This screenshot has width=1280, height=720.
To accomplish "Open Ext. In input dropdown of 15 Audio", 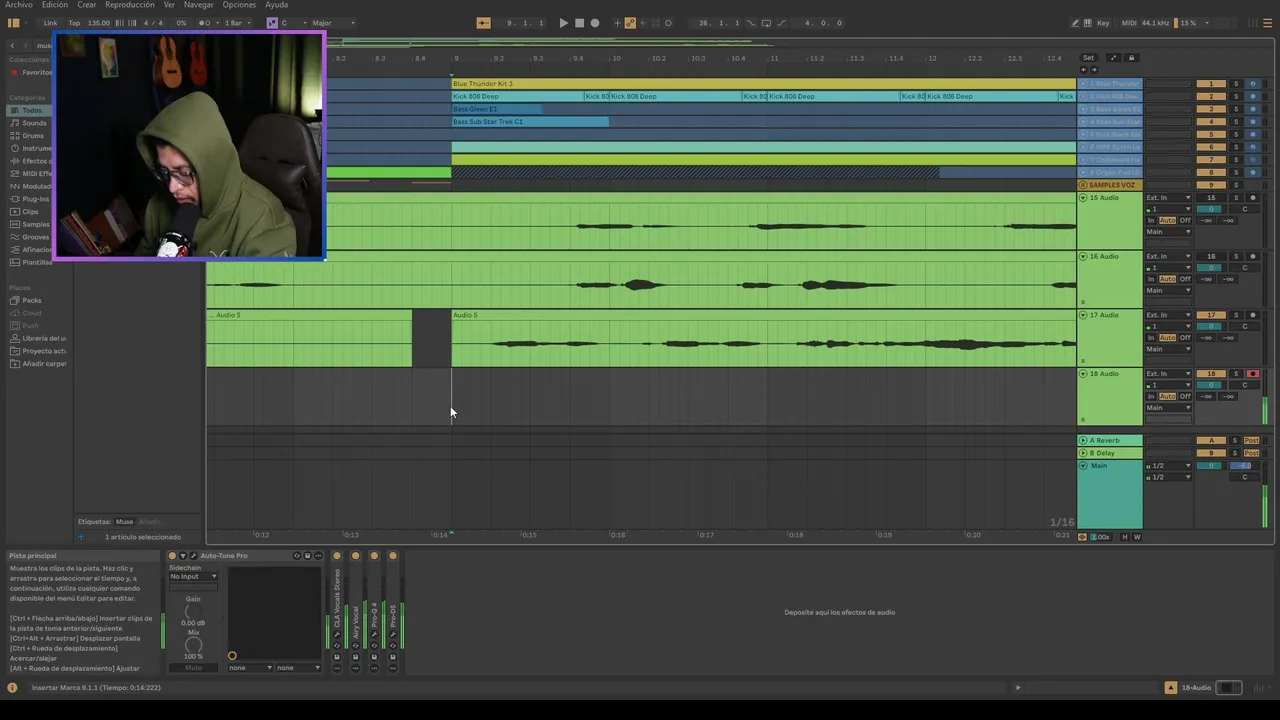I will 1168,198.
